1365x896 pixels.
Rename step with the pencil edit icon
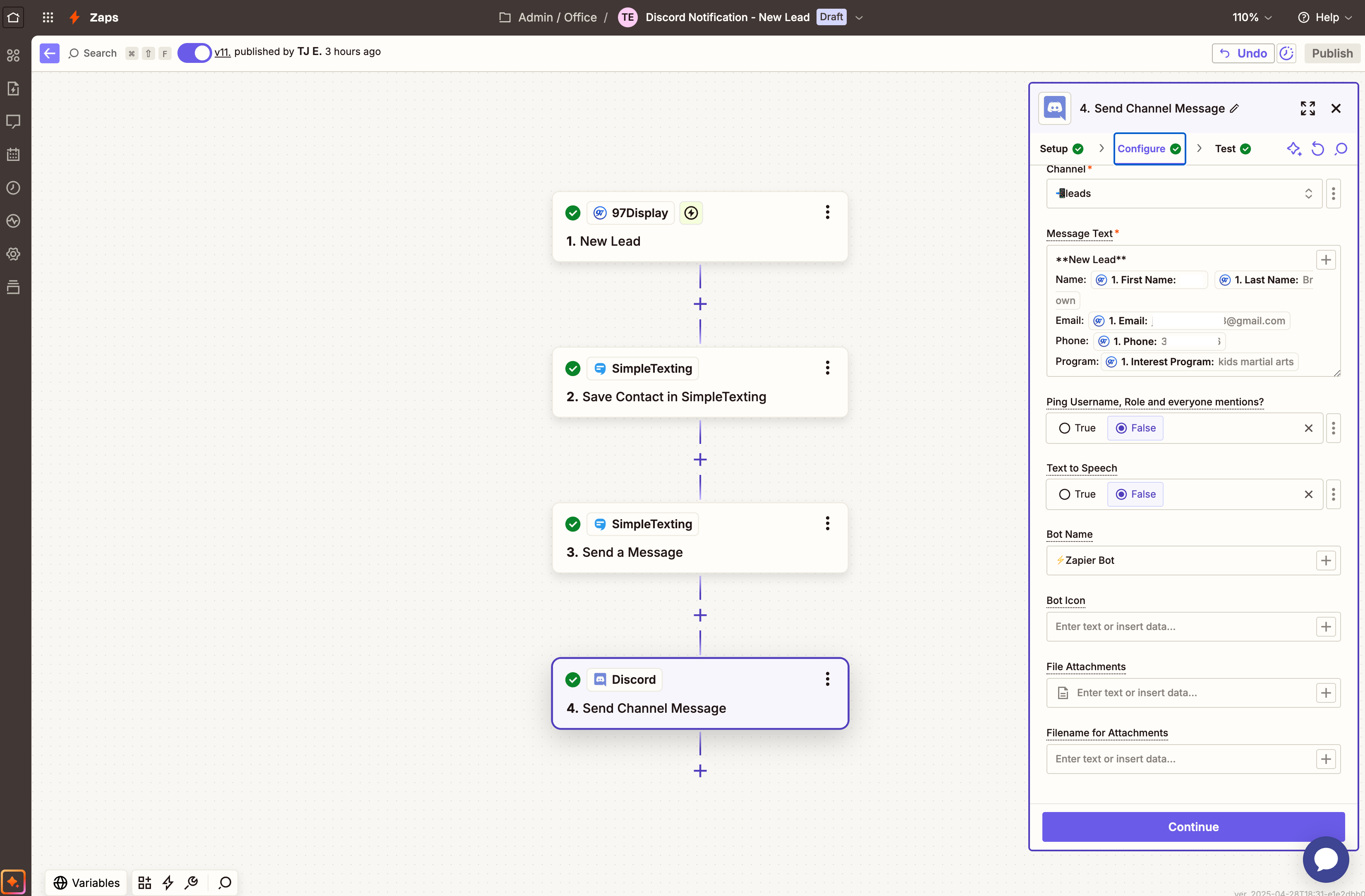click(1235, 108)
